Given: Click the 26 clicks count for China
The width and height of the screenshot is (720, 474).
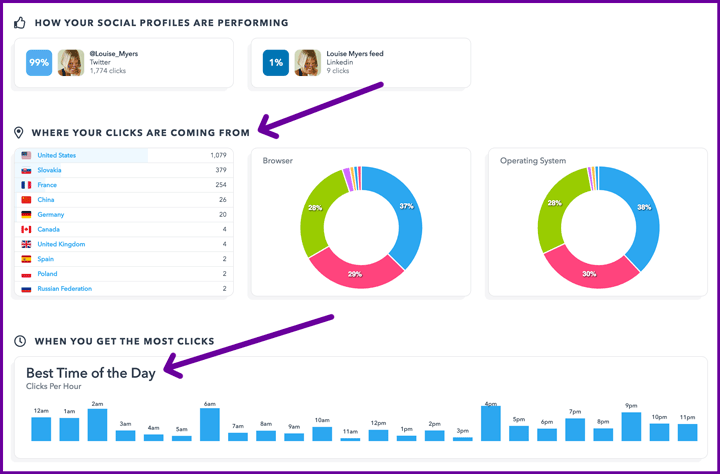Looking at the screenshot, I should coord(223,200).
